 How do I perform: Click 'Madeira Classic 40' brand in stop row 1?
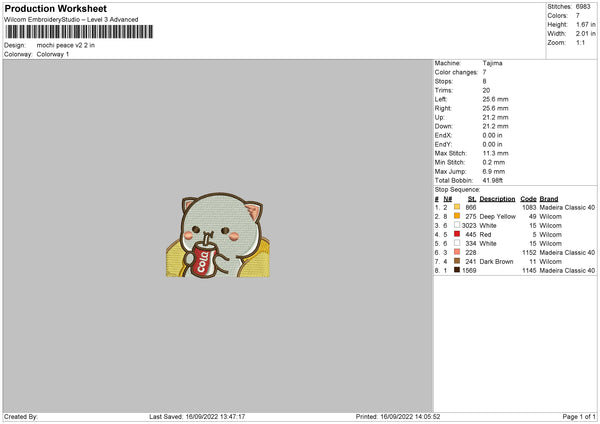click(567, 207)
